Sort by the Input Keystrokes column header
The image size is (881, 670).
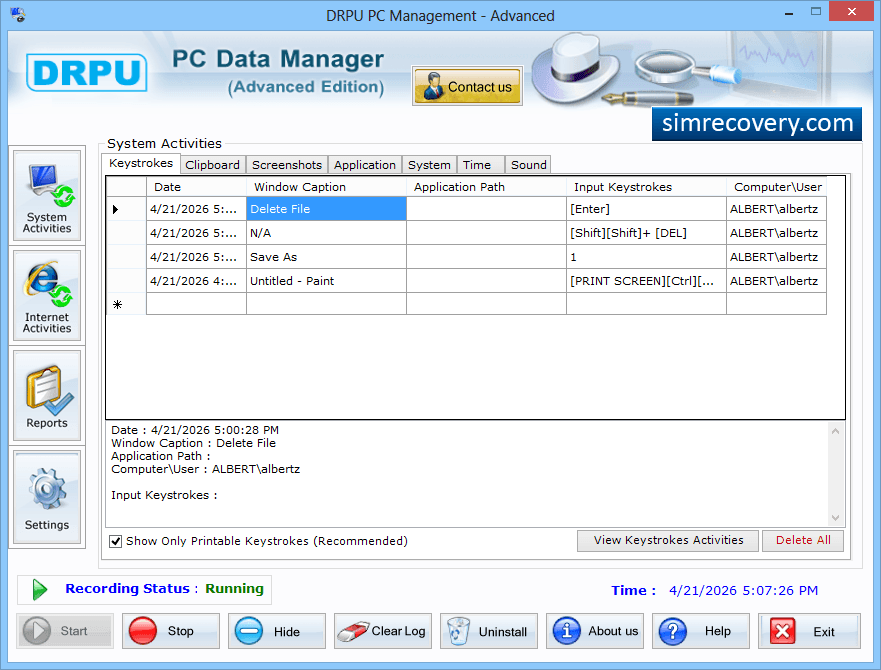click(646, 187)
